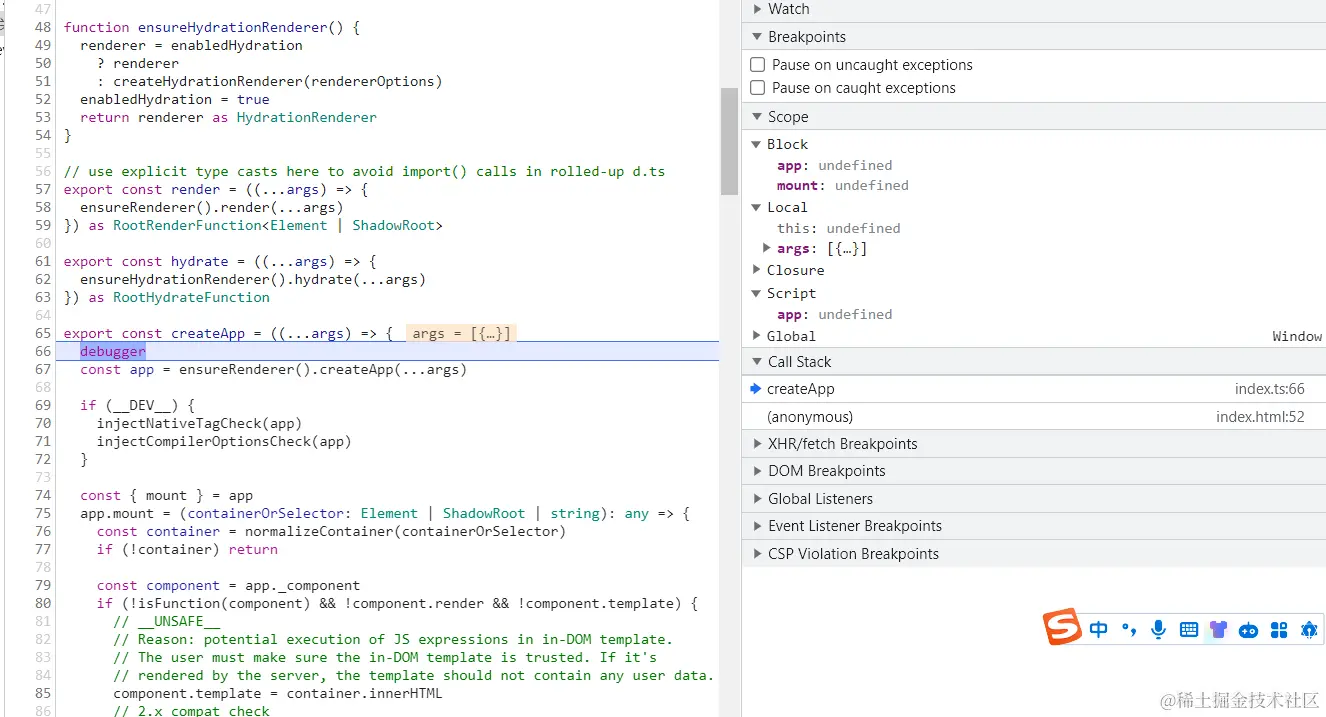Click the highlighted debugger statement
1326x717 pixels.
click(113, 351)
